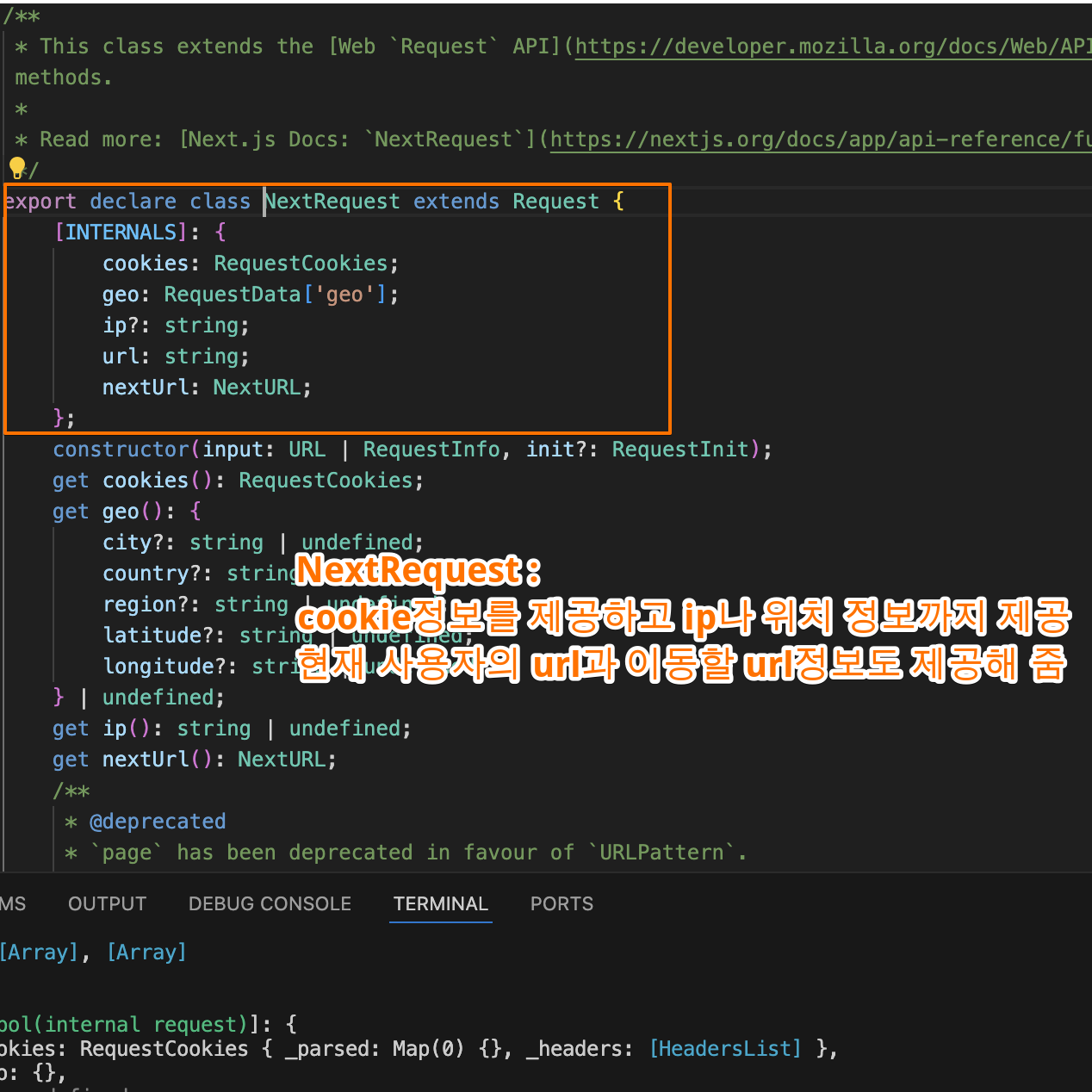Click 'Read more:' text in the comment
Screen dimensions: 1092x1092
pyautogui.click(x=102, y=140)
